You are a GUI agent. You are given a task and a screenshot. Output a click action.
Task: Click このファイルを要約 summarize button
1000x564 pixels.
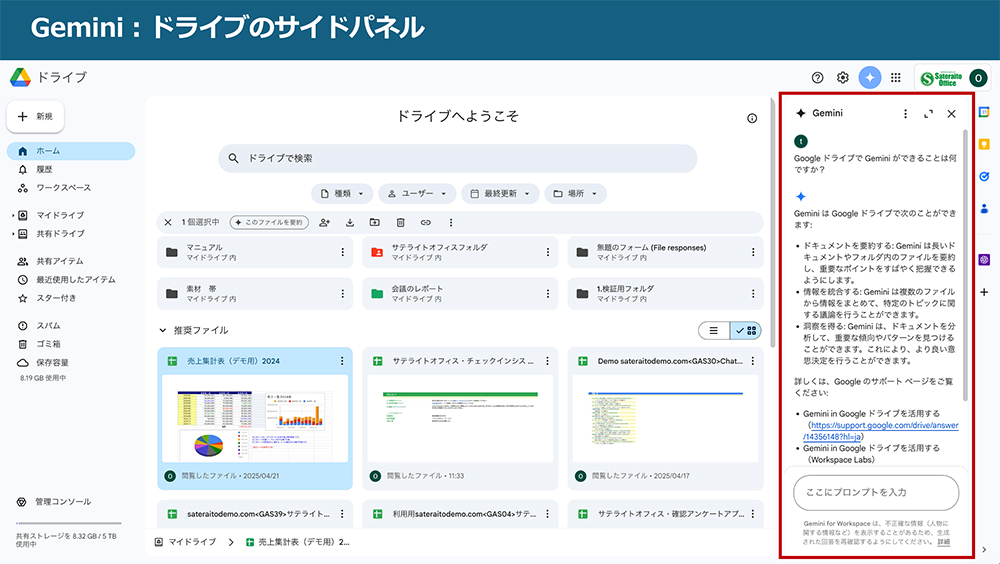click(x=269, y=222)
